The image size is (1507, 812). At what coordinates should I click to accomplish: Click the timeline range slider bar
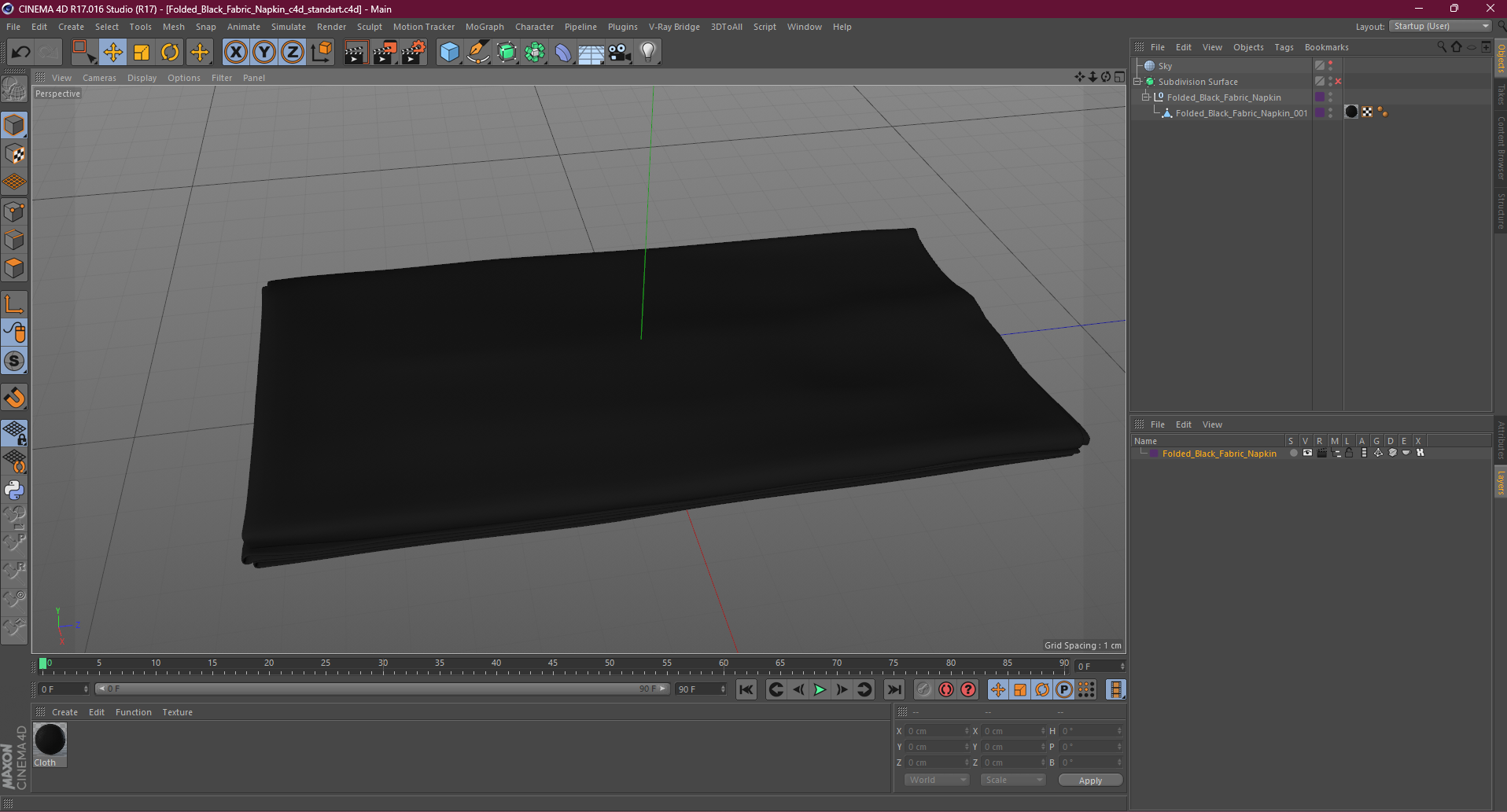point(382,689)
